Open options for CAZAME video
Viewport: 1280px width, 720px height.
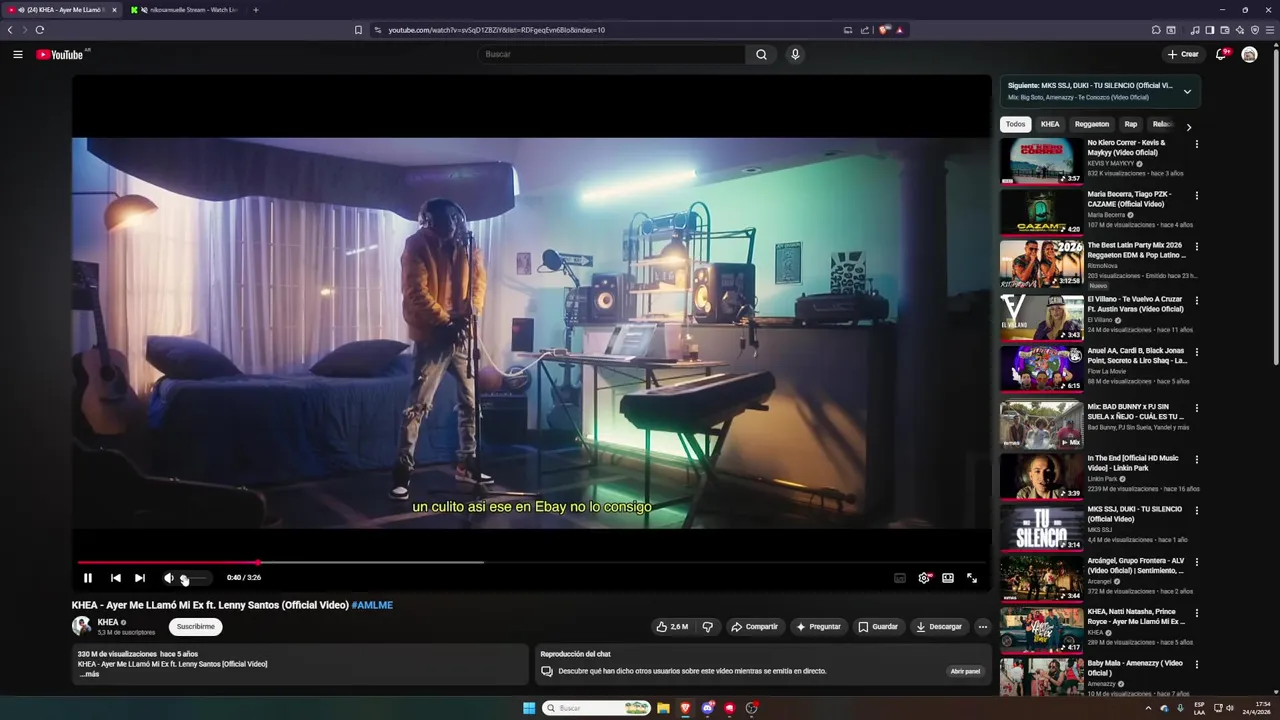pyautogui.click(x=1196, y=195)
